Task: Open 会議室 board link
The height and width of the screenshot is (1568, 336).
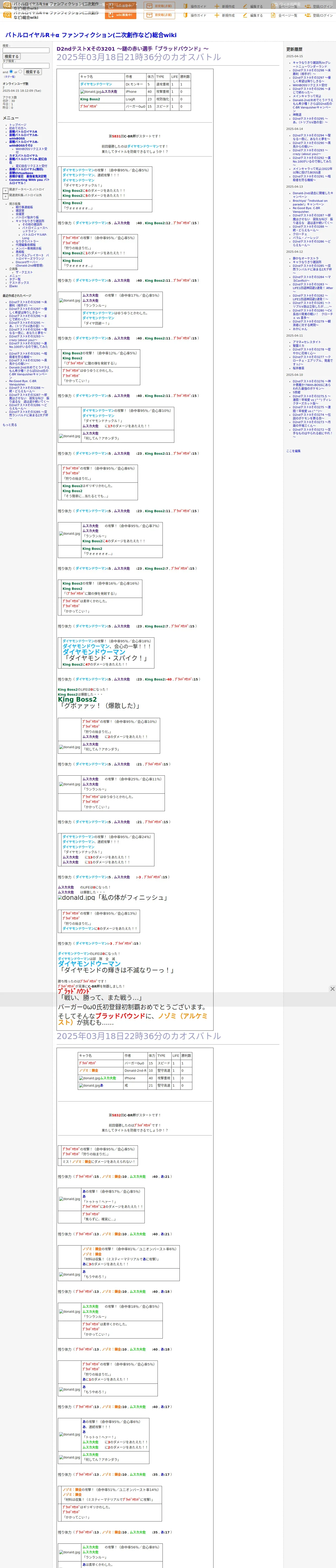Action: [x=20, y=214]
